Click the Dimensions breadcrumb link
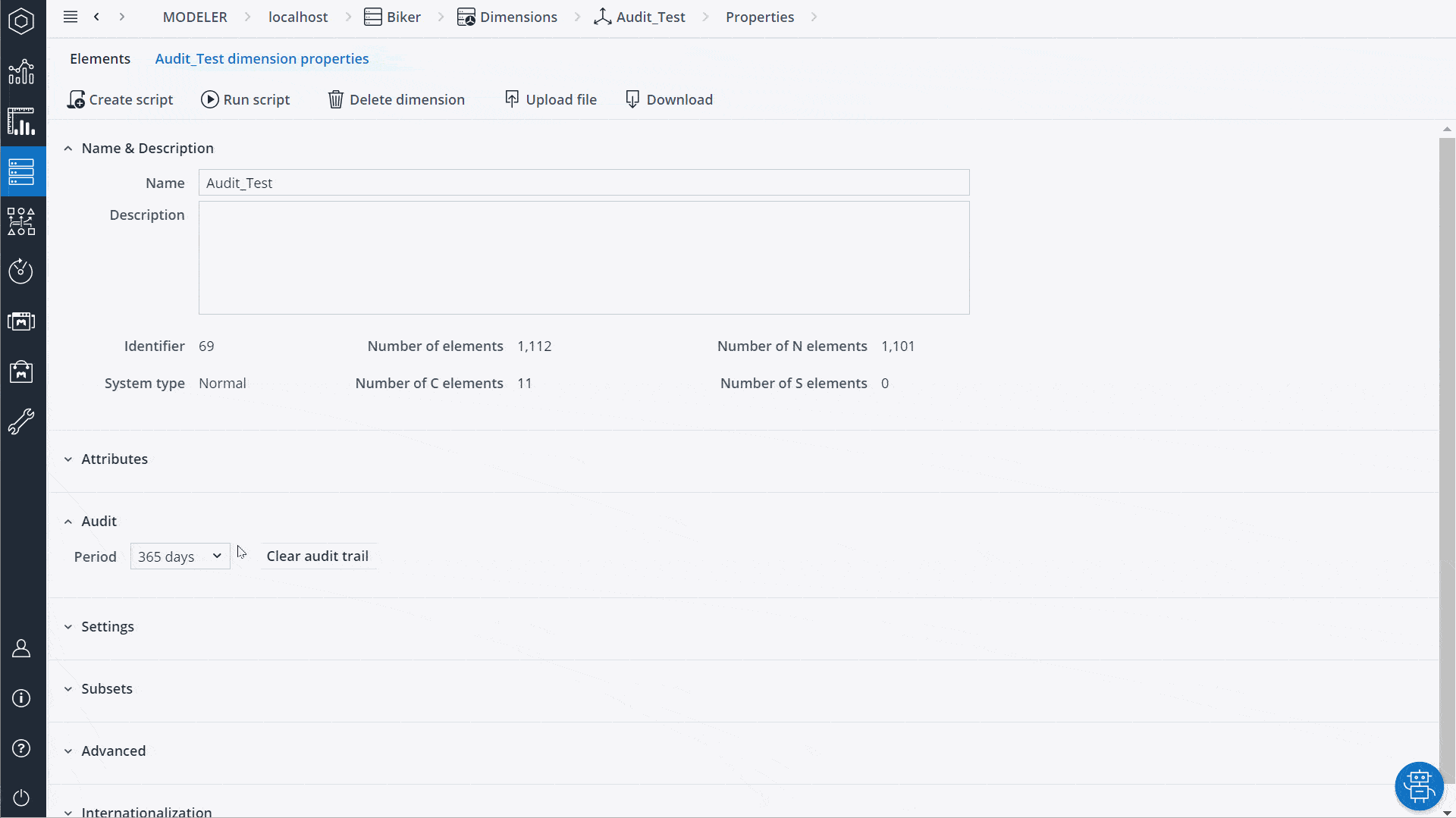The height and width of the screenshot is (818, 1456). point(518,17)
